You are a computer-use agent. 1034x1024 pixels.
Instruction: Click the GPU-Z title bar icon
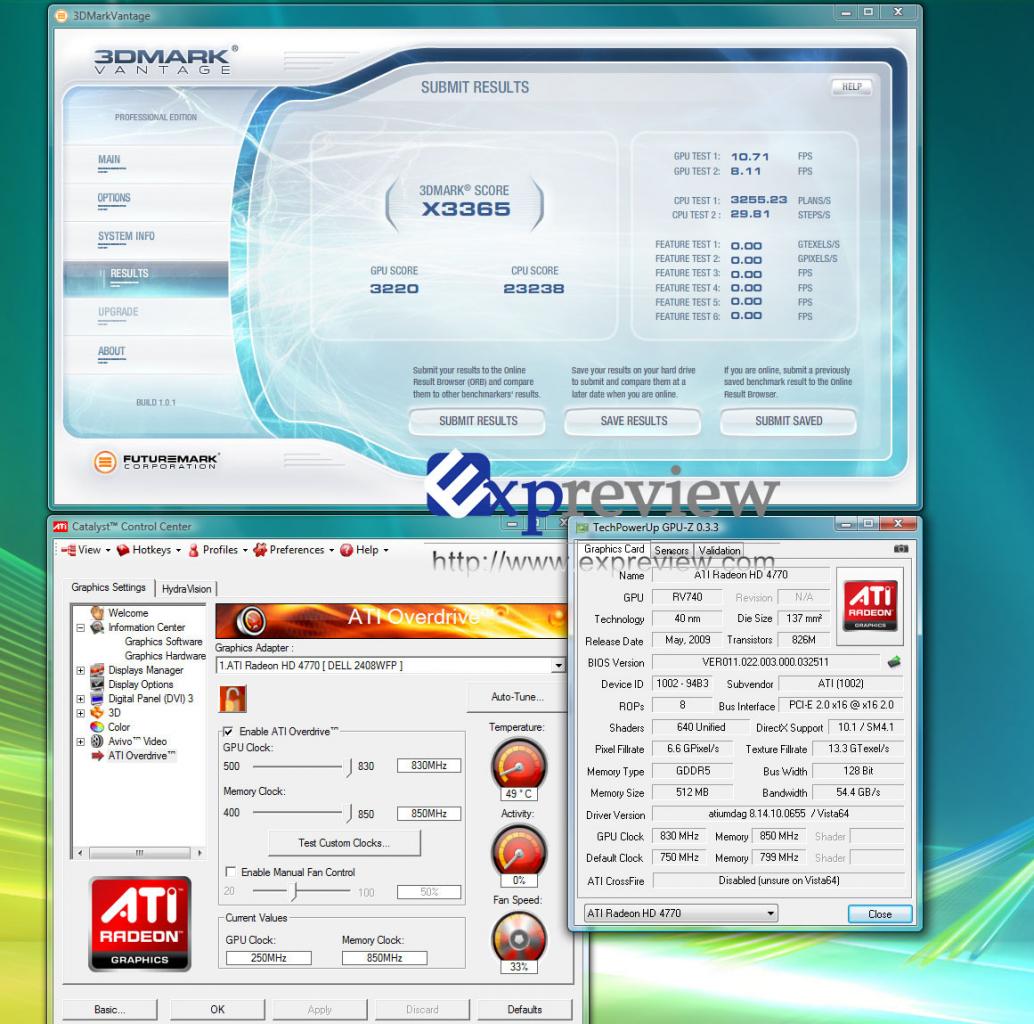click(582, 527)
